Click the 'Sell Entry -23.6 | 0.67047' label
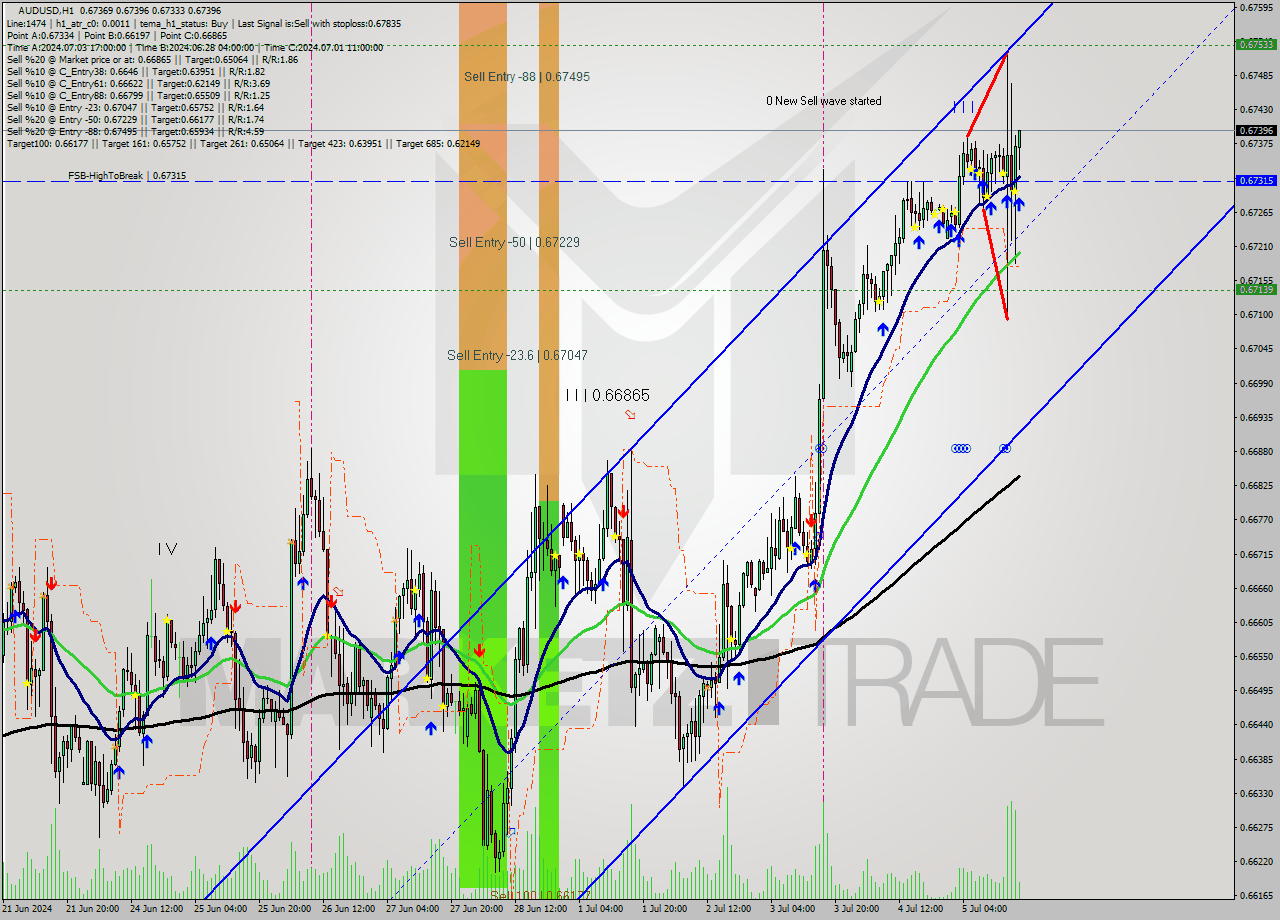Screen dimensions: 1280x920 [517, 355]
